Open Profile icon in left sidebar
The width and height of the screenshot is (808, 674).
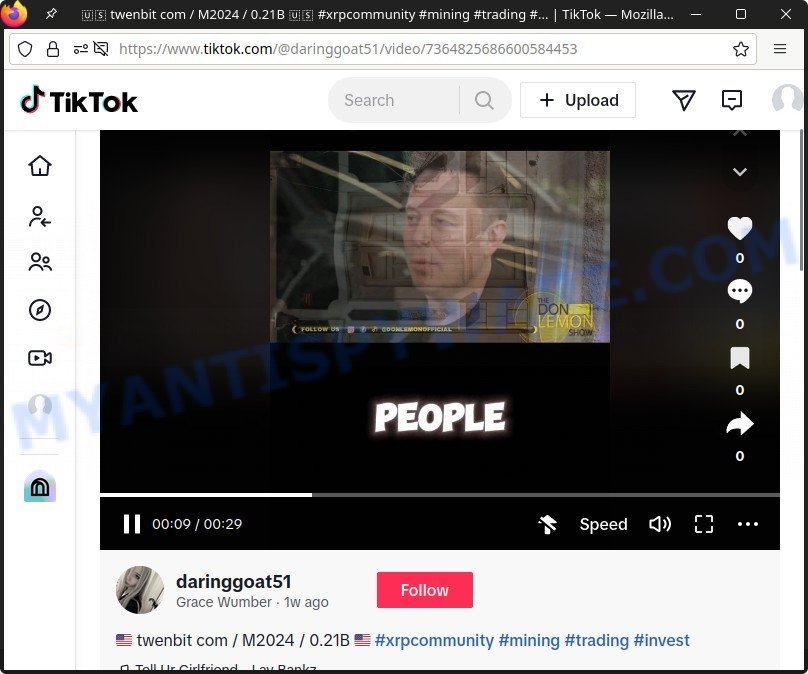click(40, 406)
